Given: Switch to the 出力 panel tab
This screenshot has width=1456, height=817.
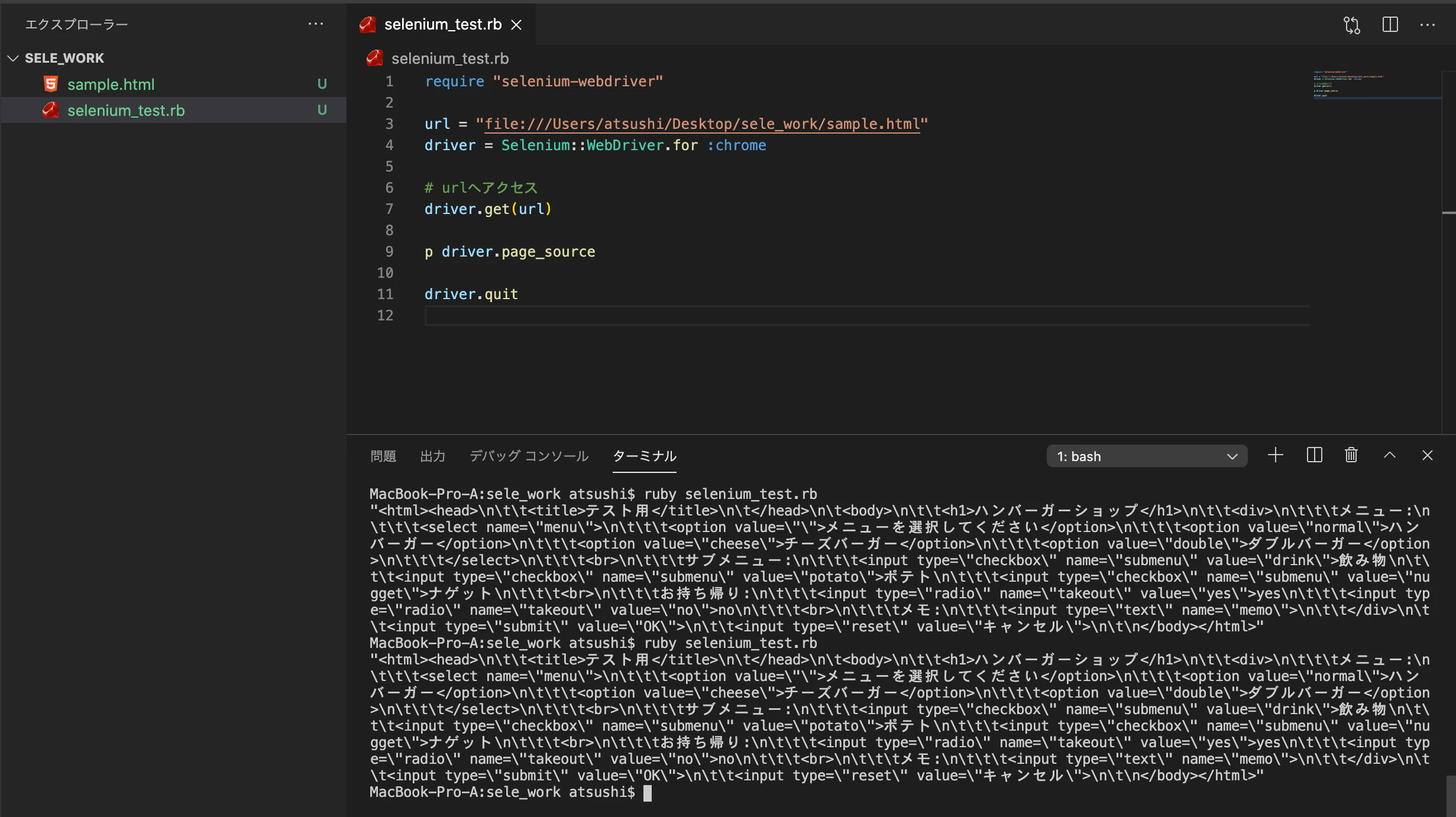Looking at the screenshot, I should click(x=432, y=456).
